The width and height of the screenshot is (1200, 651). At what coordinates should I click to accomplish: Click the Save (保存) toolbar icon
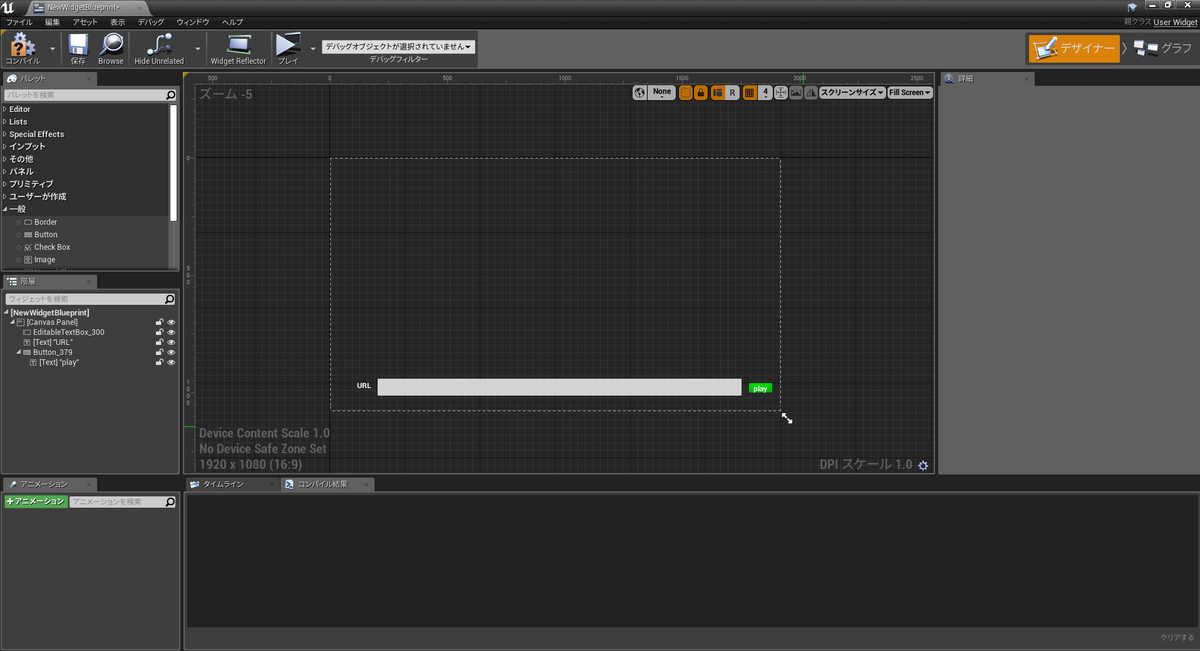pos(78,47)
